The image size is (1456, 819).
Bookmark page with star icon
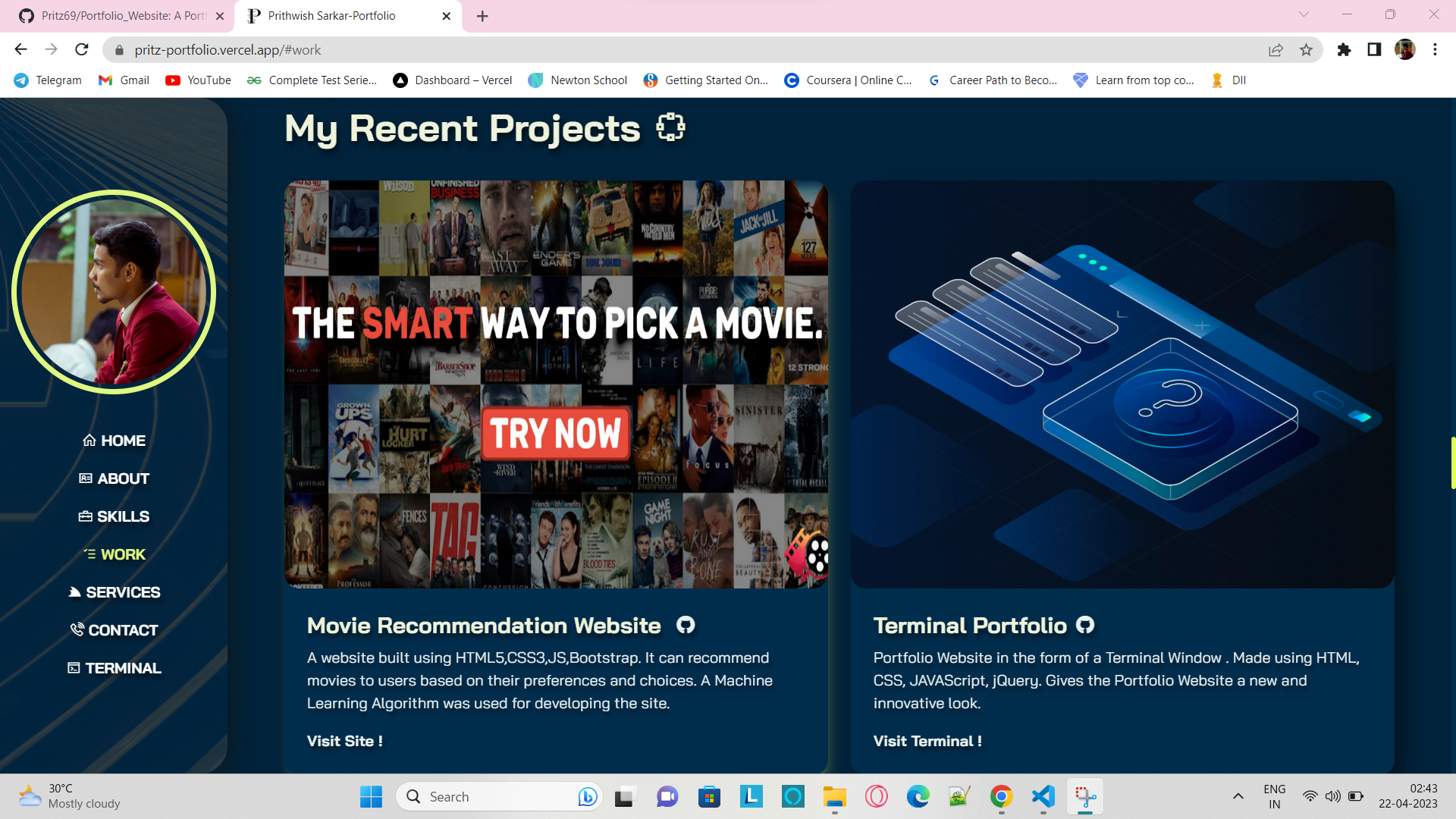tap(1306, 50)
